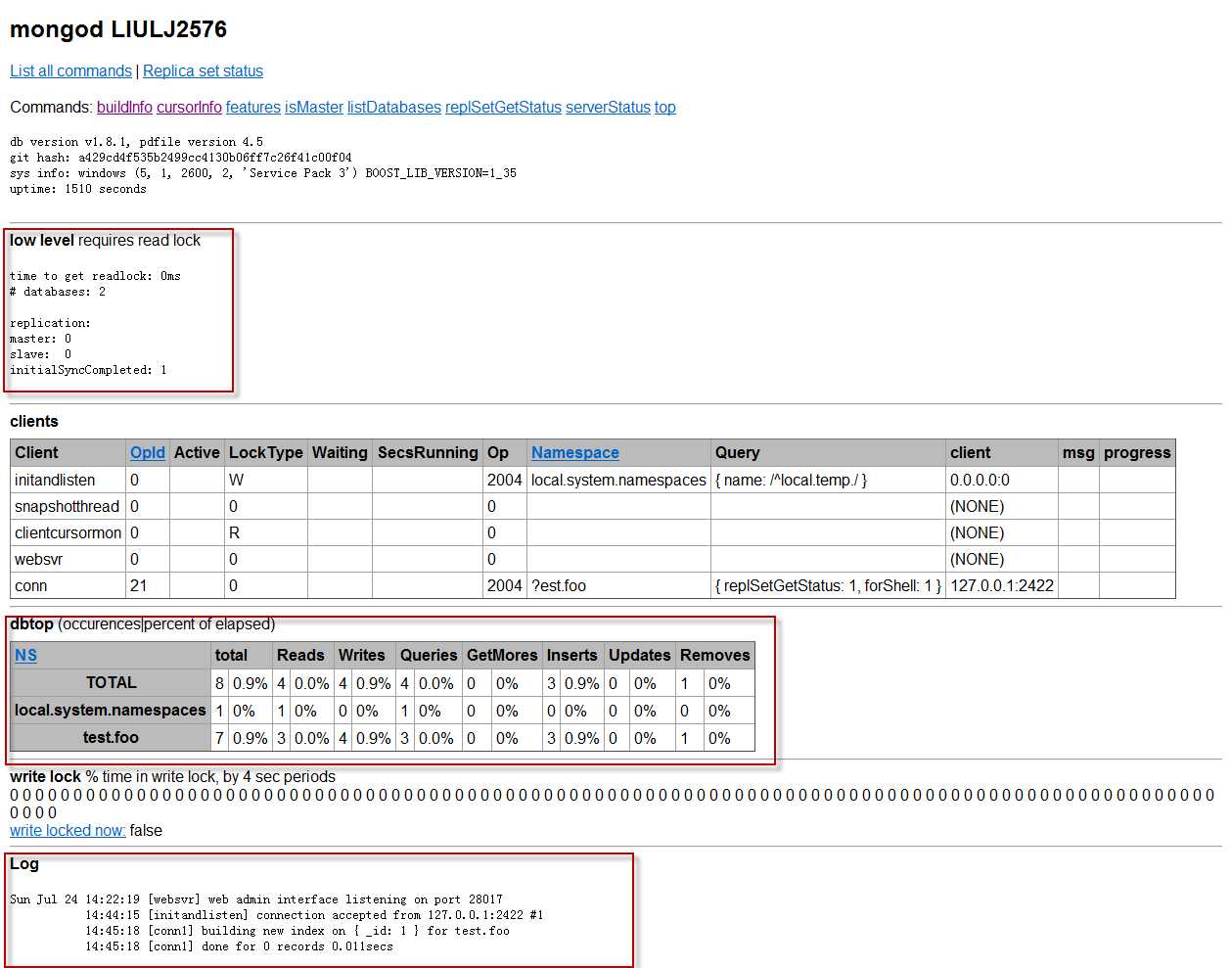
Task: Click the local.system.namespaces row label in dbtop
Action: coord(111,710)
